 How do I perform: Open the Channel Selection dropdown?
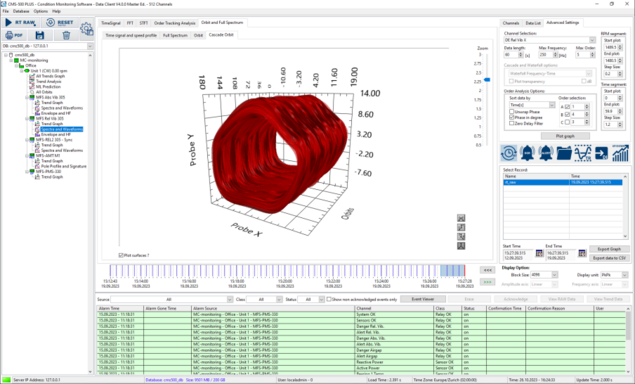point(550,40)
